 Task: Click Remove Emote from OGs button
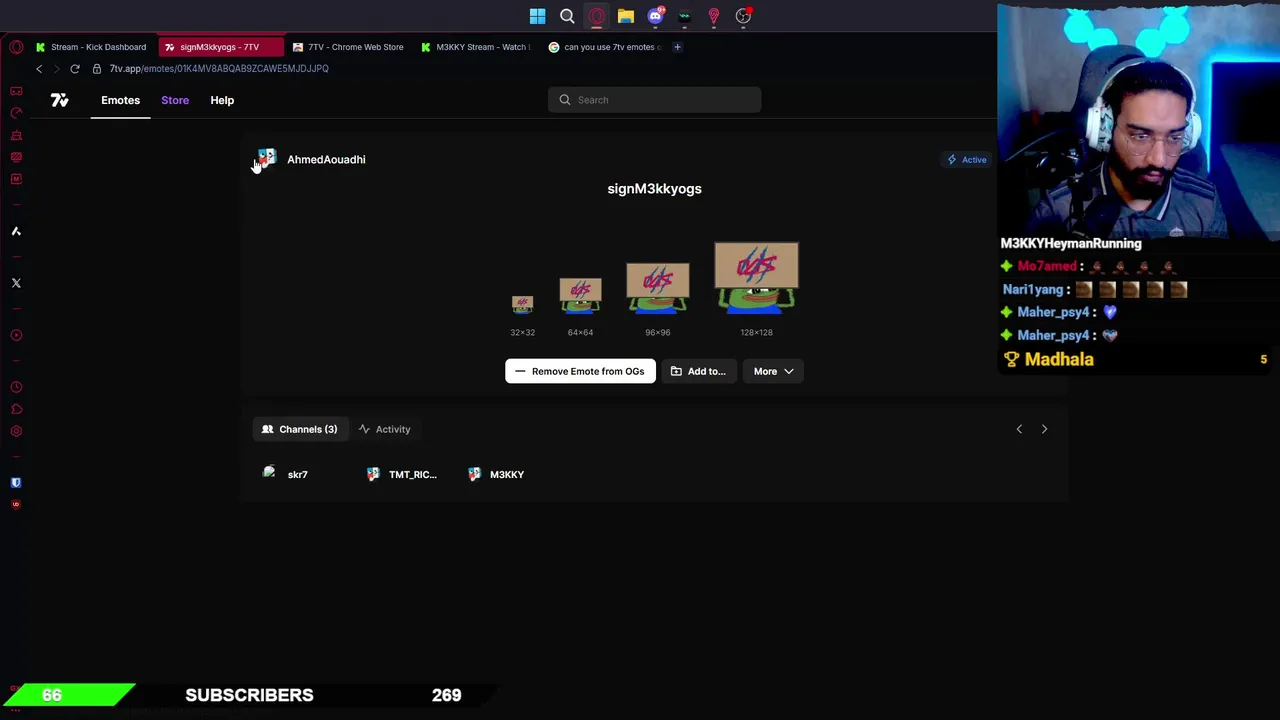(580, 371)
